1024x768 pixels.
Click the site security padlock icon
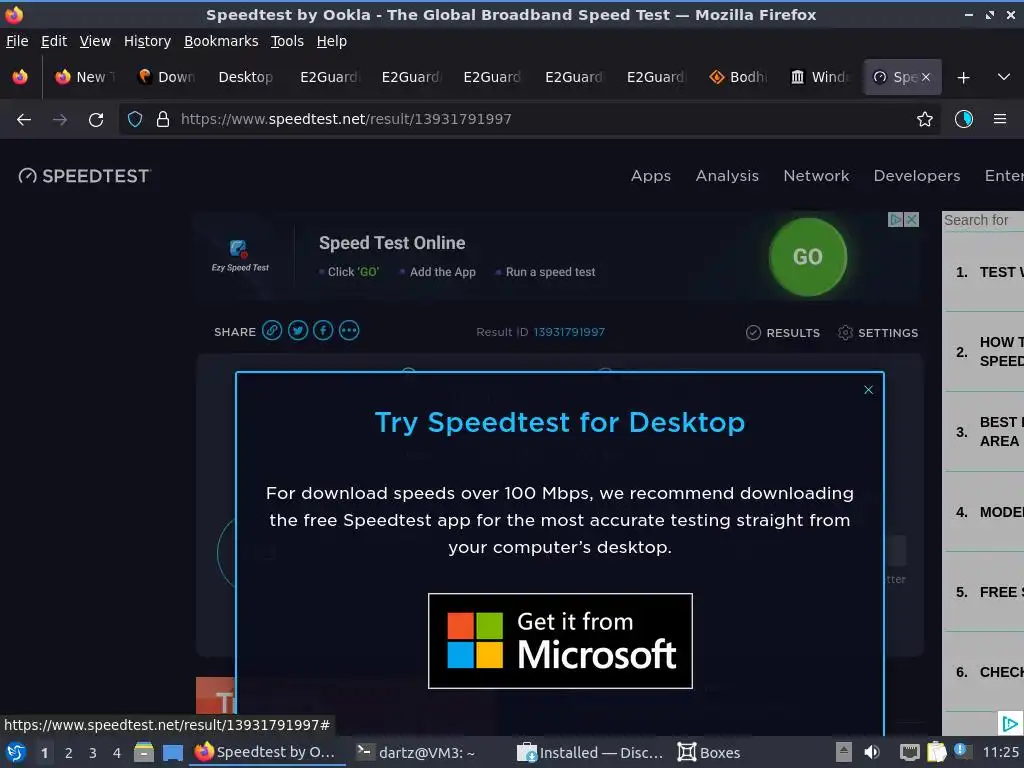[163, 119]
